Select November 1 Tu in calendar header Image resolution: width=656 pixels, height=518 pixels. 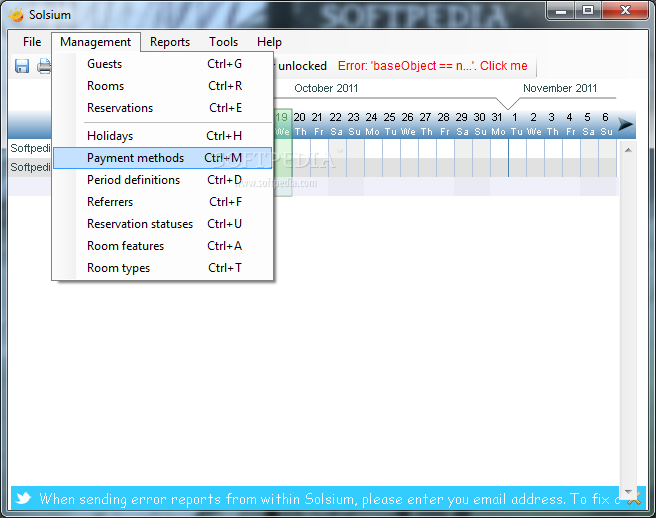point(516,124)
